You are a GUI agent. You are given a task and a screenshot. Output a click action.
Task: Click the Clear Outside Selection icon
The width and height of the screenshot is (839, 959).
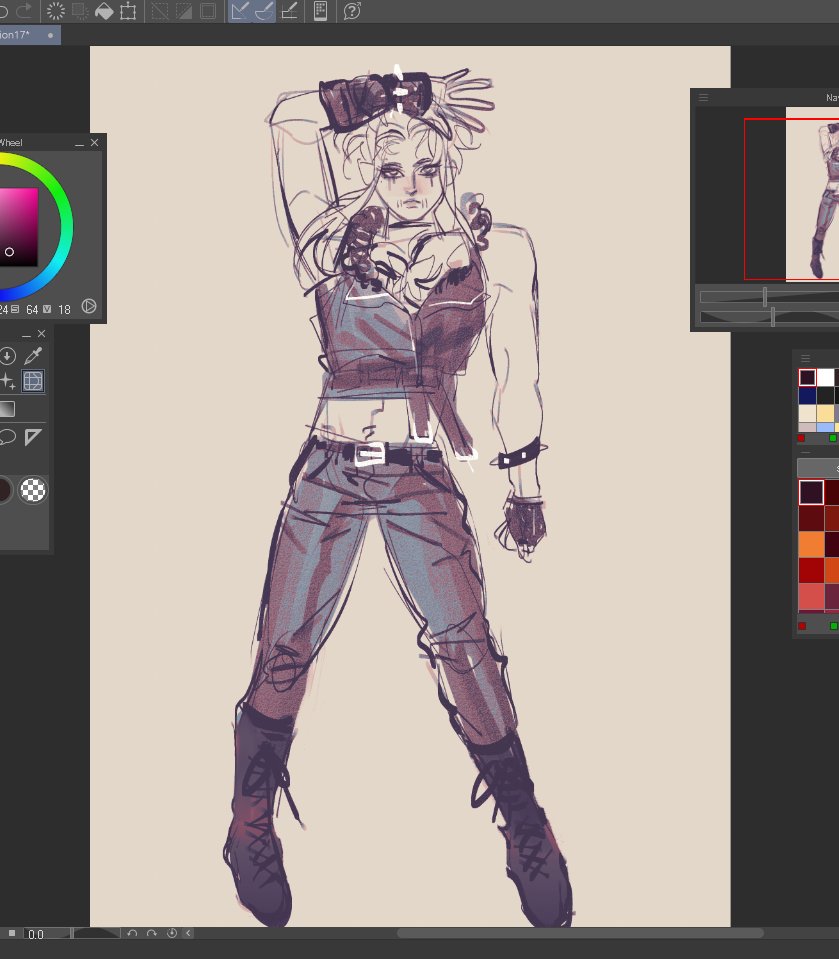click(80, 11)
